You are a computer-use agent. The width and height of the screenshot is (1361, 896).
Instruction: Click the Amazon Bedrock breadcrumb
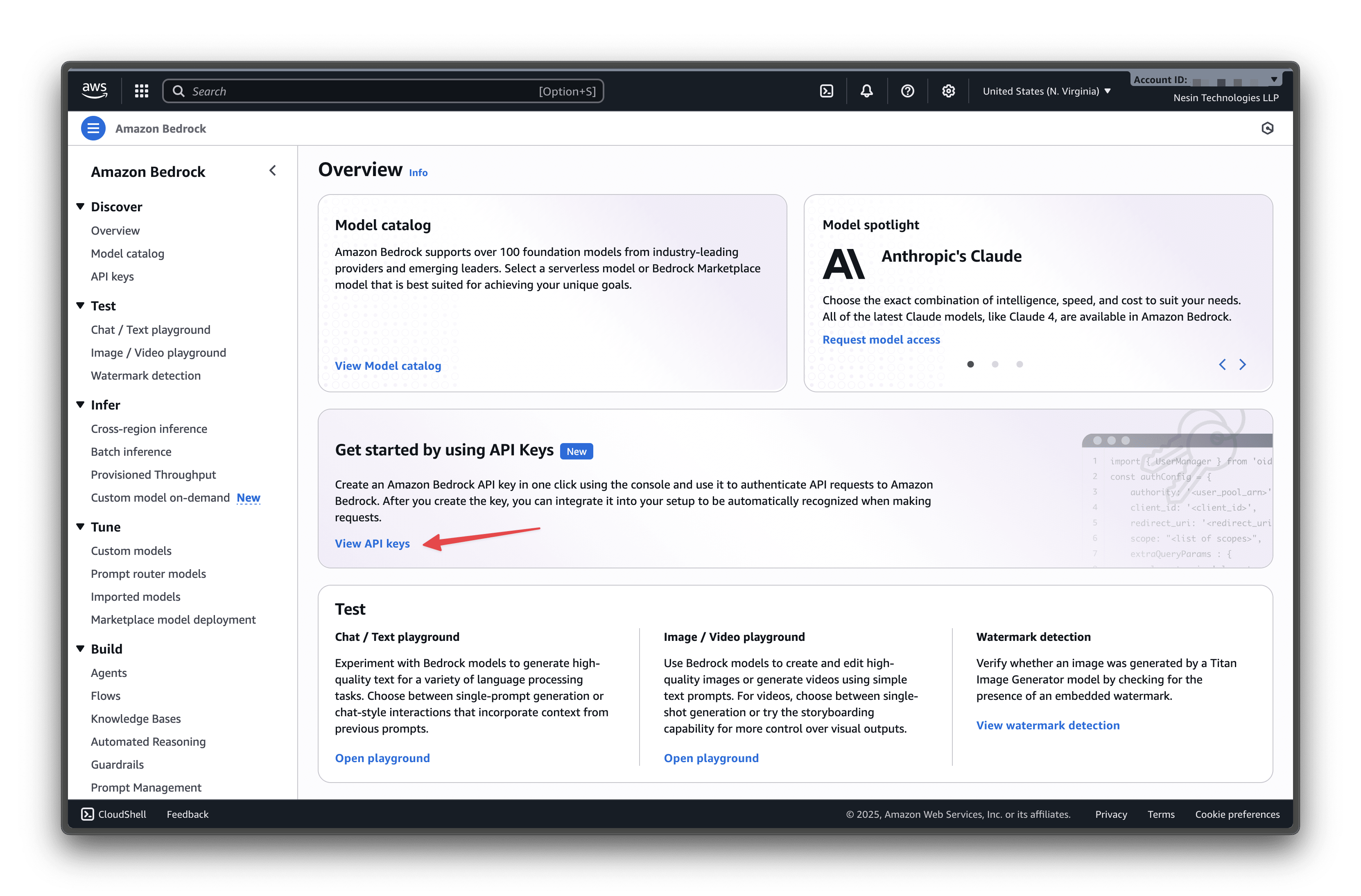click(161, 129)
